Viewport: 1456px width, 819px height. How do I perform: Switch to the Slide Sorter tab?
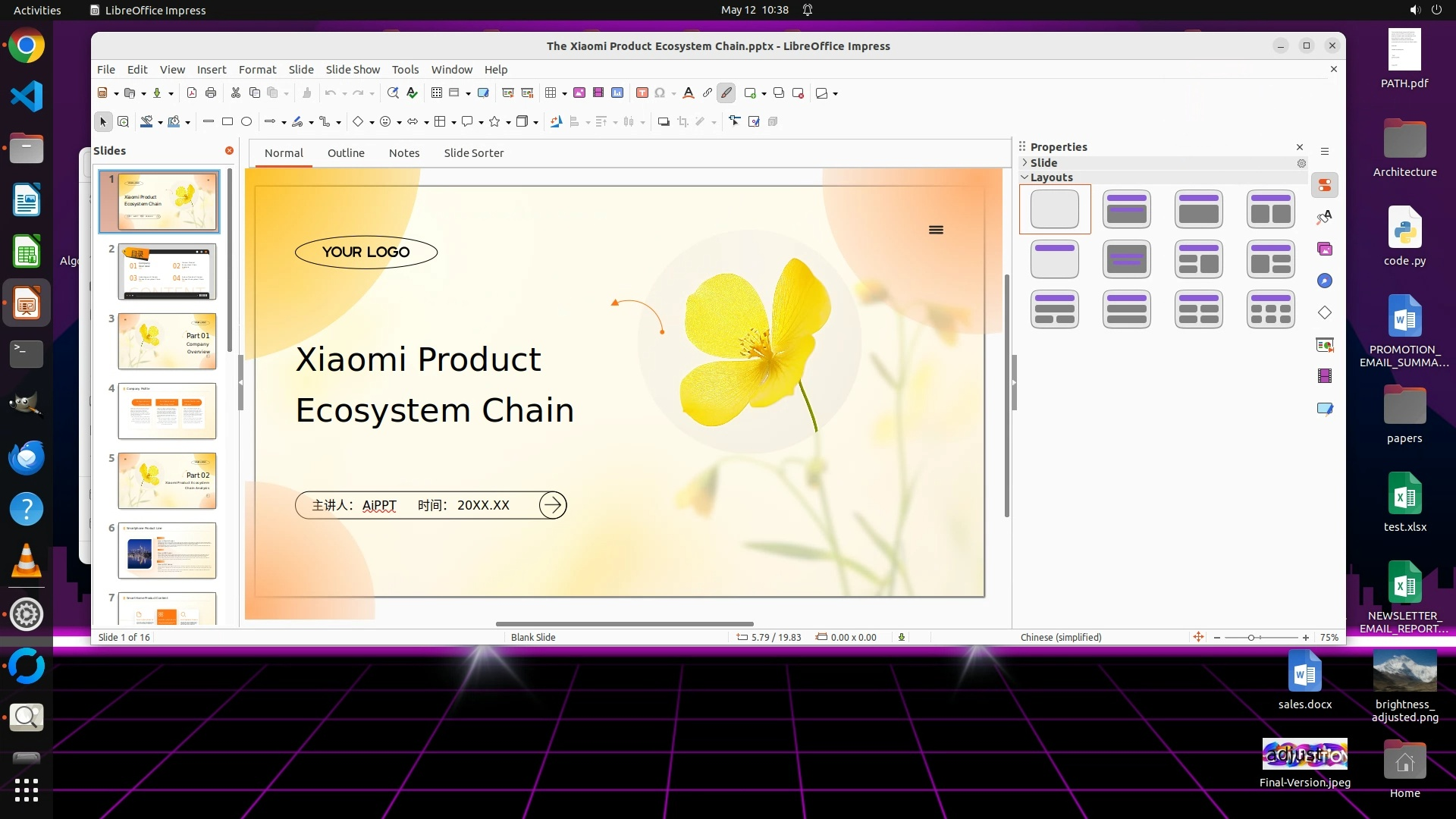coord(473,152)
